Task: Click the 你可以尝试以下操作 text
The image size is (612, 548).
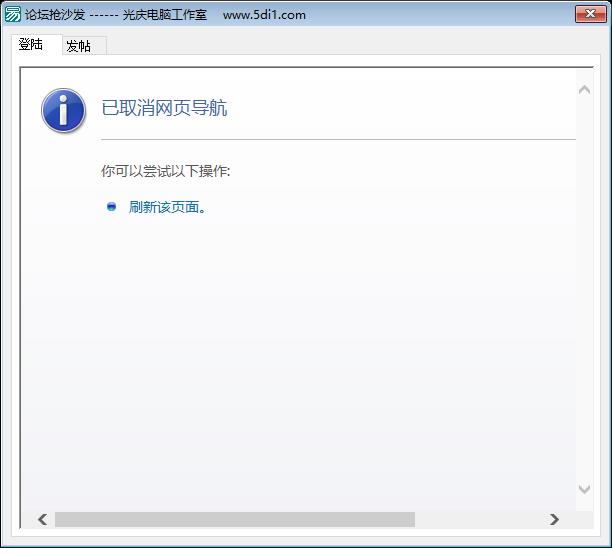Action: coord(165,171)
